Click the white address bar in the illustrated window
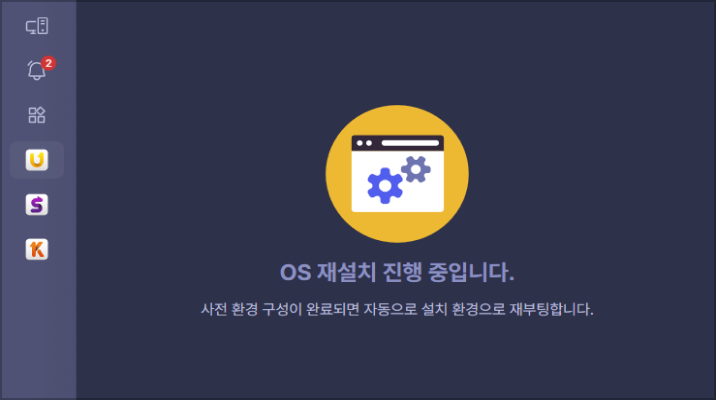This screenshot has height=400, width=716. pyautogui.click(x=410, y=143)
